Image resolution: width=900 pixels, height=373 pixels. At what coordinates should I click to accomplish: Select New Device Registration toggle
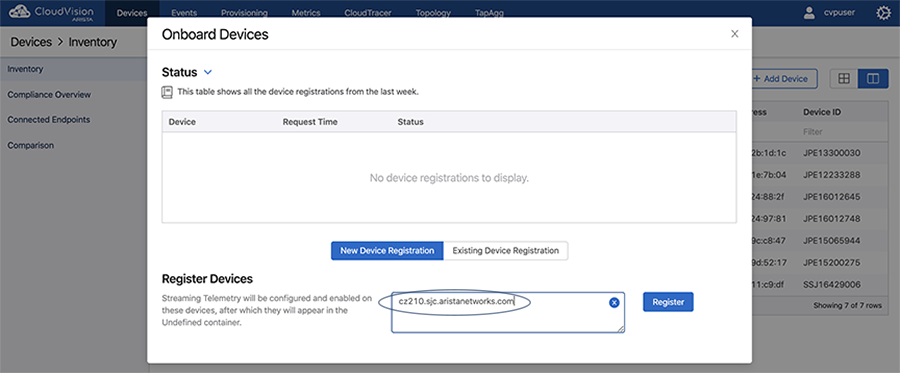(387, 250)
